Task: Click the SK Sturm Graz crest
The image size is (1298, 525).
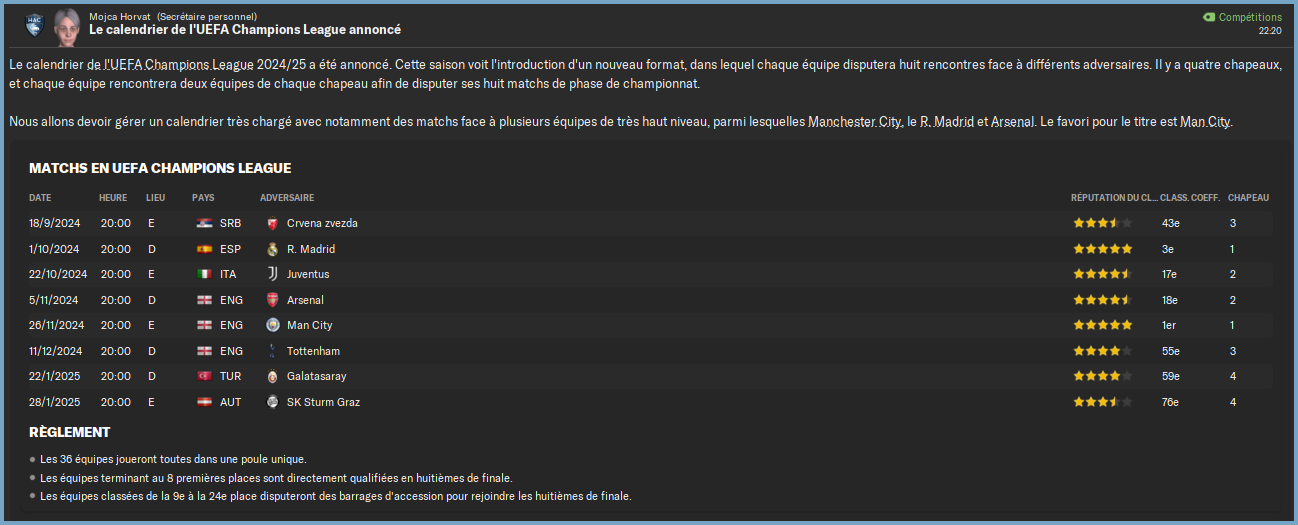Action: pyautogui.click(x=272, y=402)
